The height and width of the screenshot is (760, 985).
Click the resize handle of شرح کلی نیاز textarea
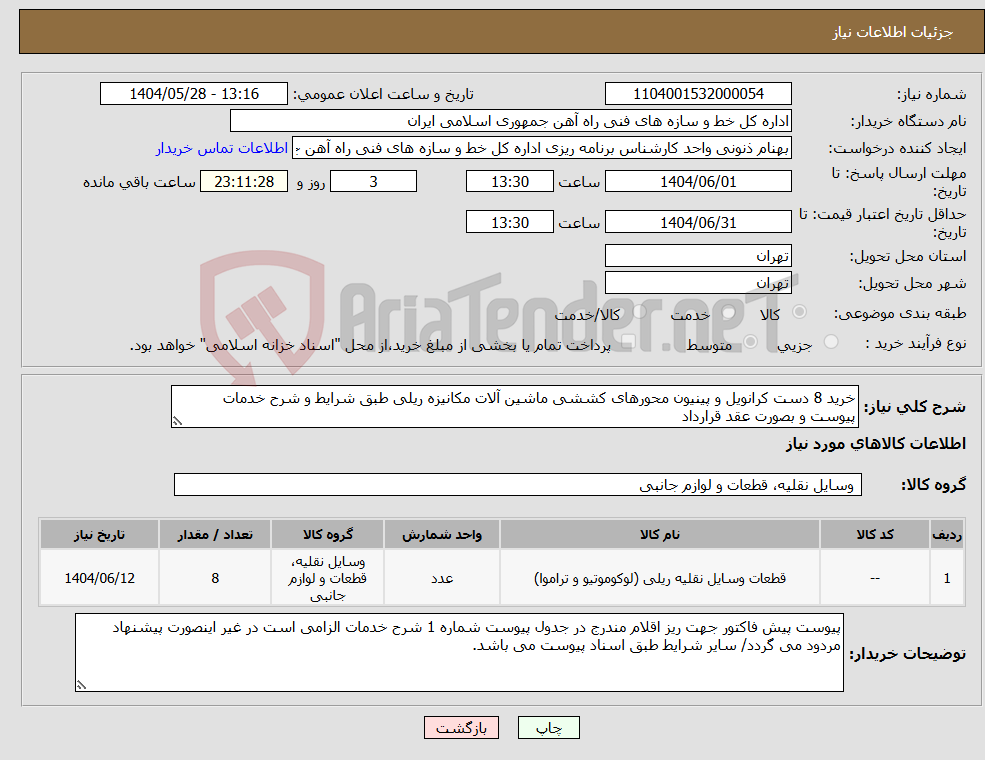[x=177, y=422]
